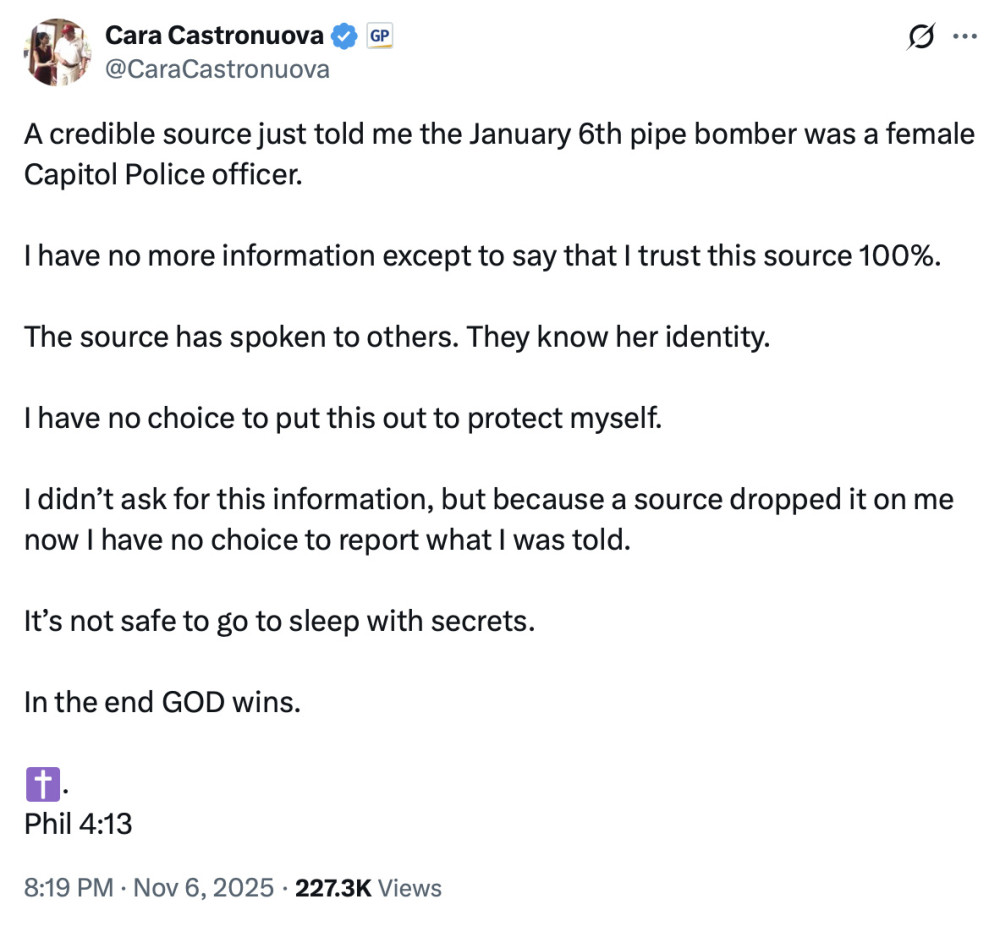Viewport: 1000px width, 932px height.
Task: Click the "They know her identity" line
Action: (x=397, y=336)
